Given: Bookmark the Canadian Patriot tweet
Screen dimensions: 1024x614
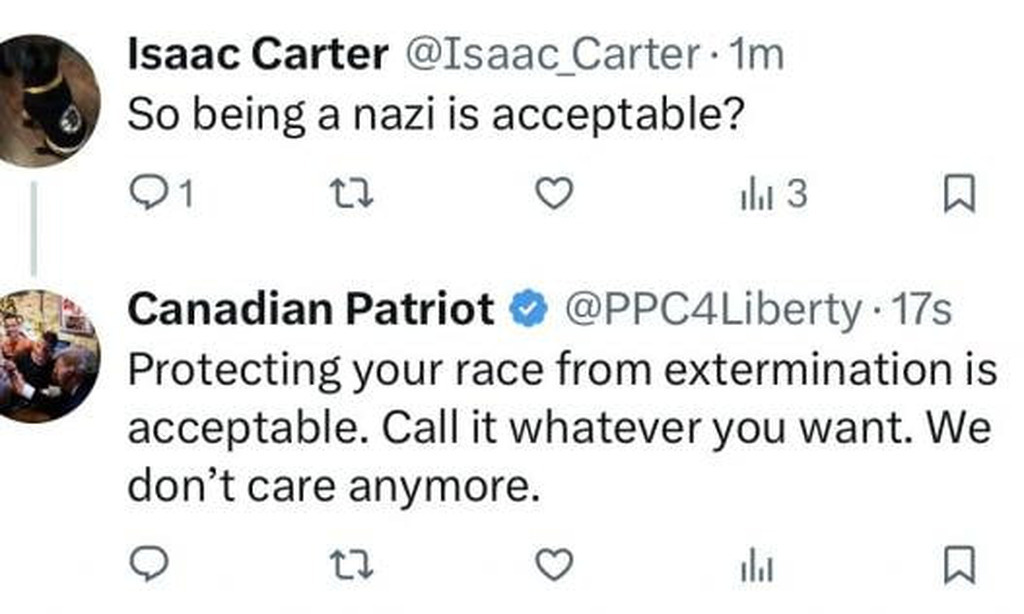Looking at the screenshot, I should coord(959,566).
